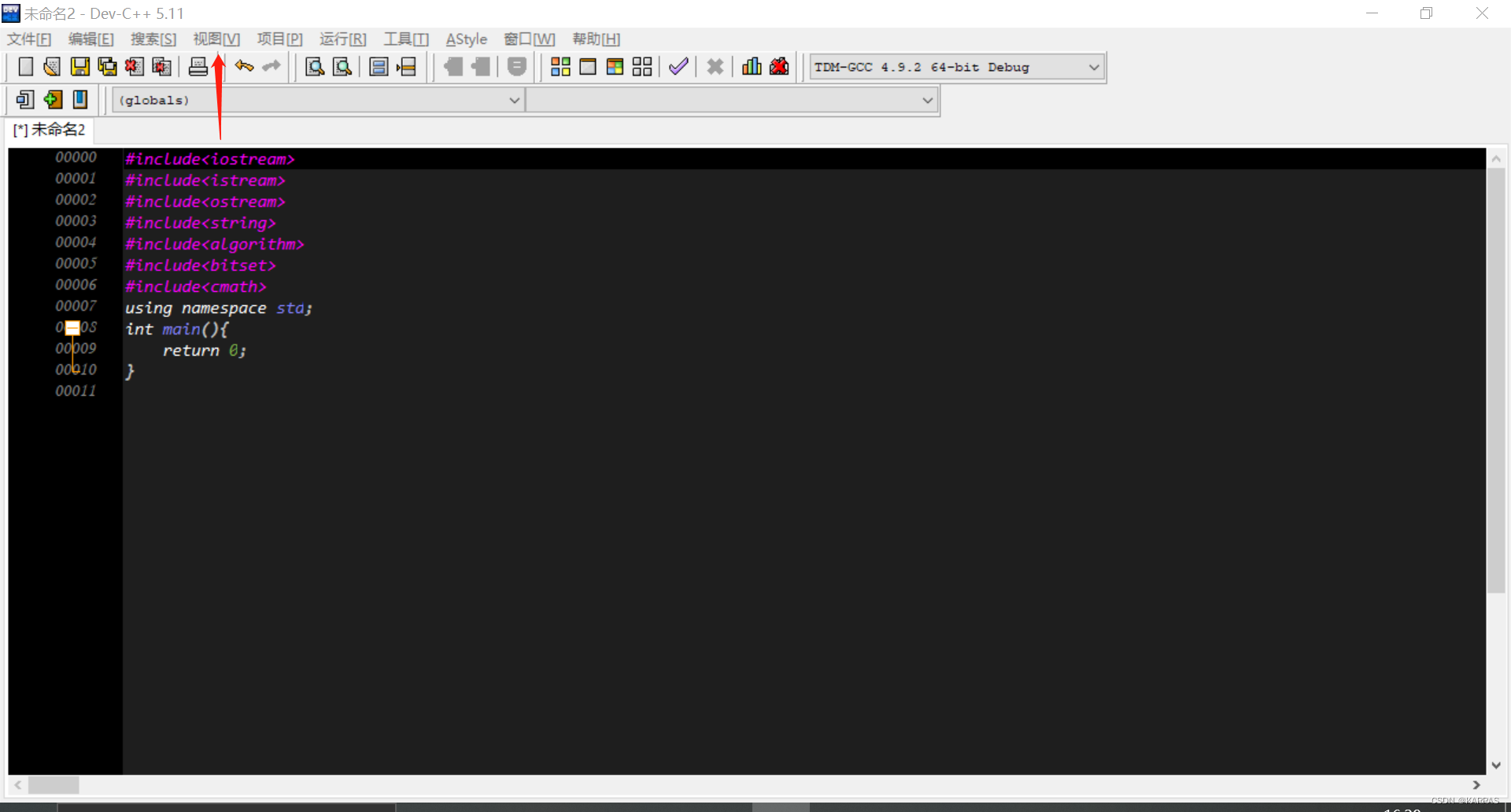Run the program with window icon
Viewport: 1511px width, 812px height.
click(588, 67)
